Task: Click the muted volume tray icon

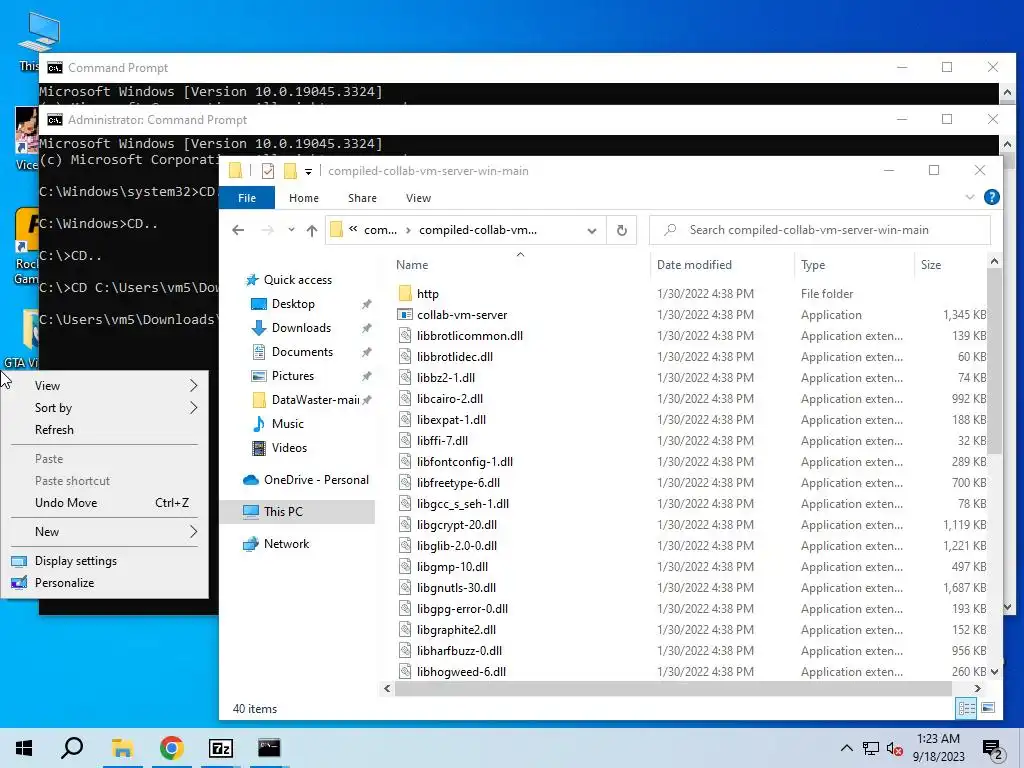Action: (895, 748)
